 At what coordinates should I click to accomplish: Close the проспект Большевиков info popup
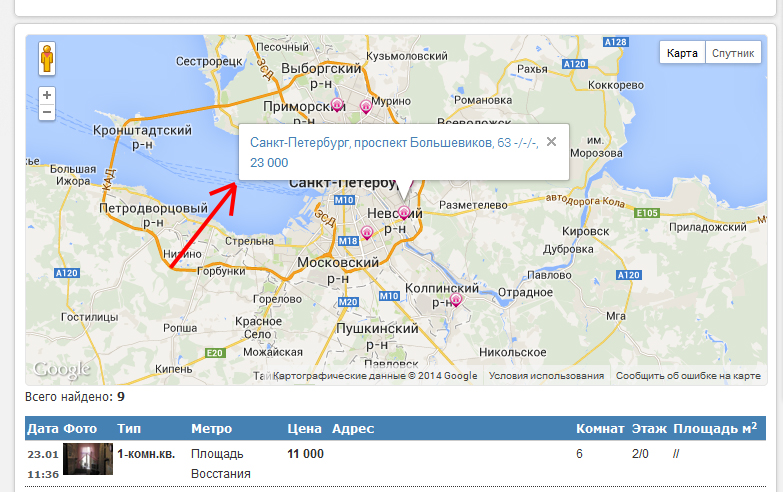551,142
